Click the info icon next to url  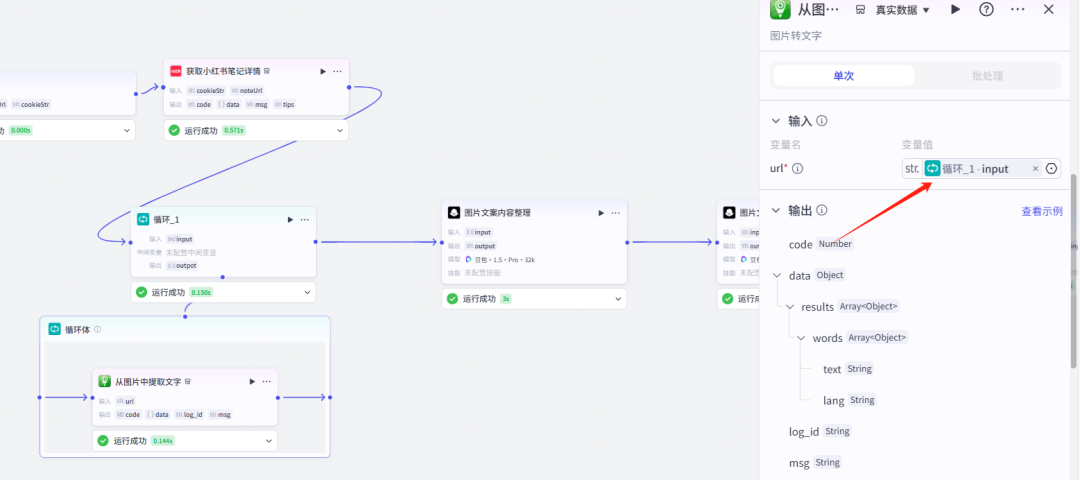pyautogui.click(x=798, y=168)
